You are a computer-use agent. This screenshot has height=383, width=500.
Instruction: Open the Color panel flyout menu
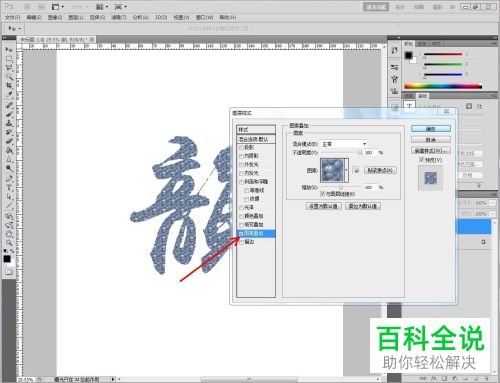point(494,44)
